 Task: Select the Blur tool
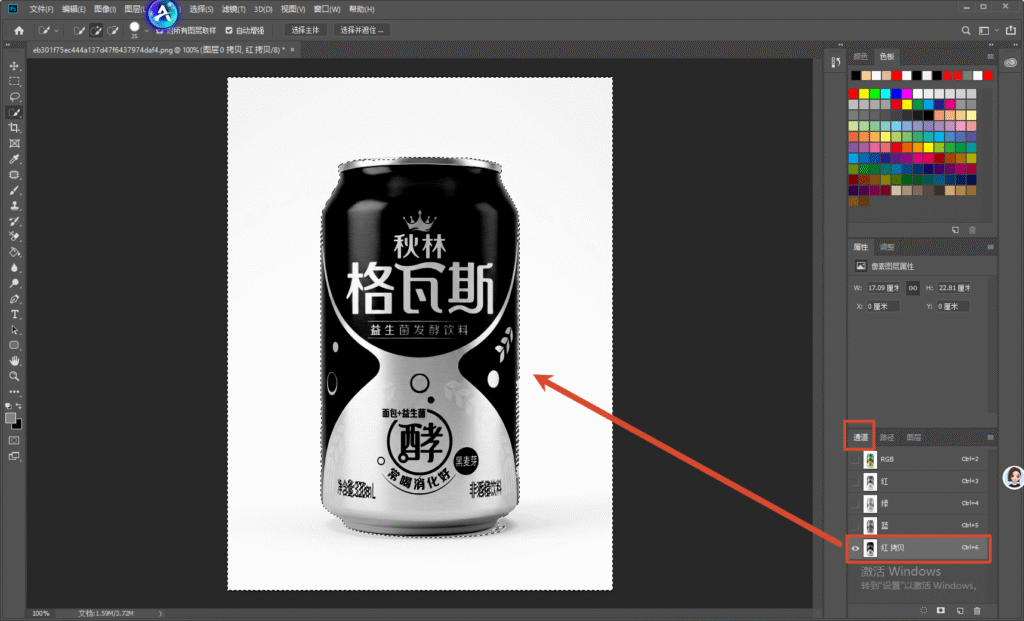tap(14, 268)
